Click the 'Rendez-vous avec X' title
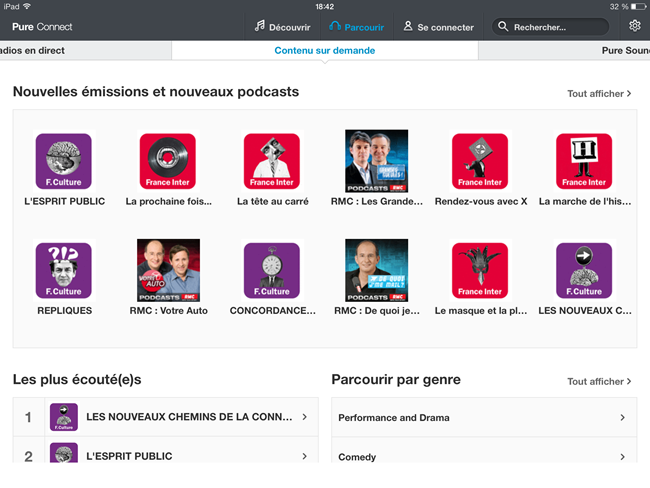 481,202
